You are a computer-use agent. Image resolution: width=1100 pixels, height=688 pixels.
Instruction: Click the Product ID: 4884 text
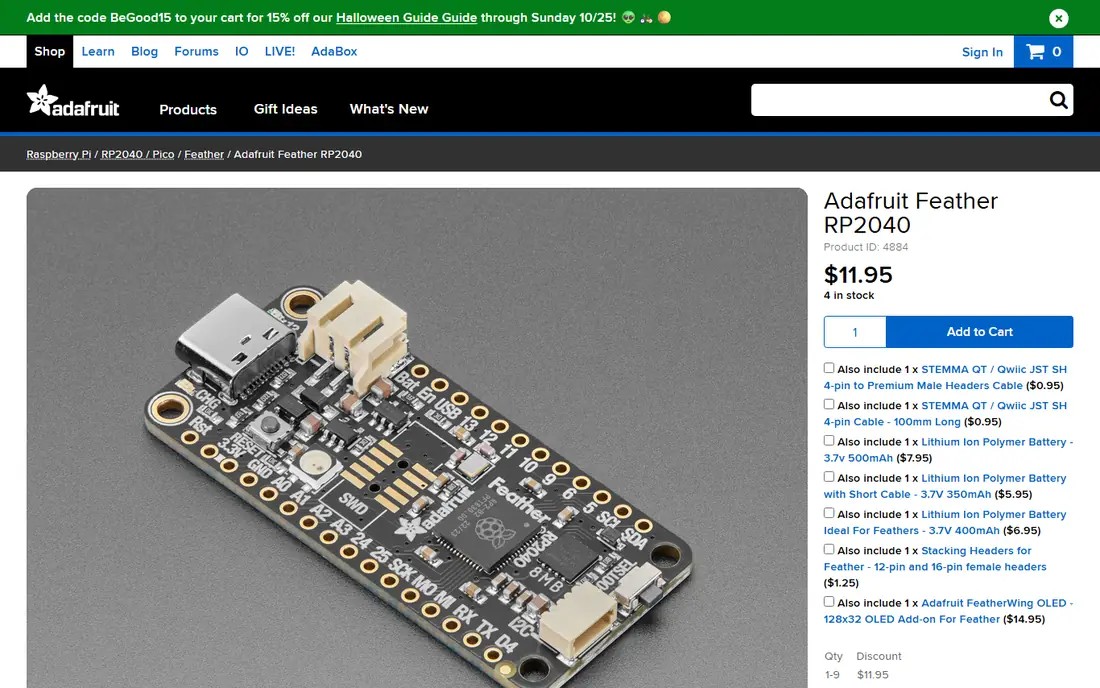[866, 247]
